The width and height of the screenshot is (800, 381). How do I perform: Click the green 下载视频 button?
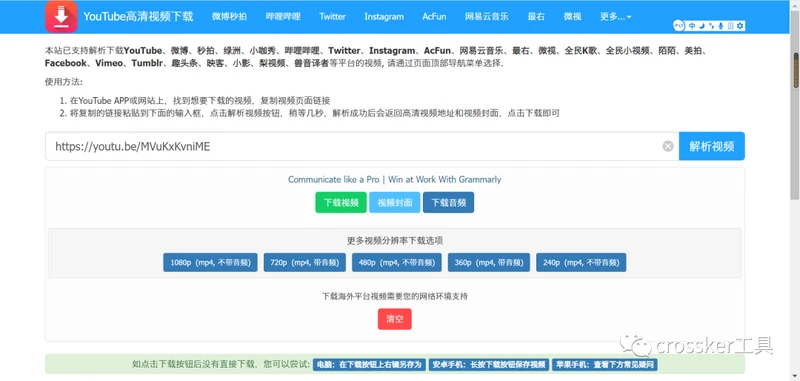pos(341,202)
